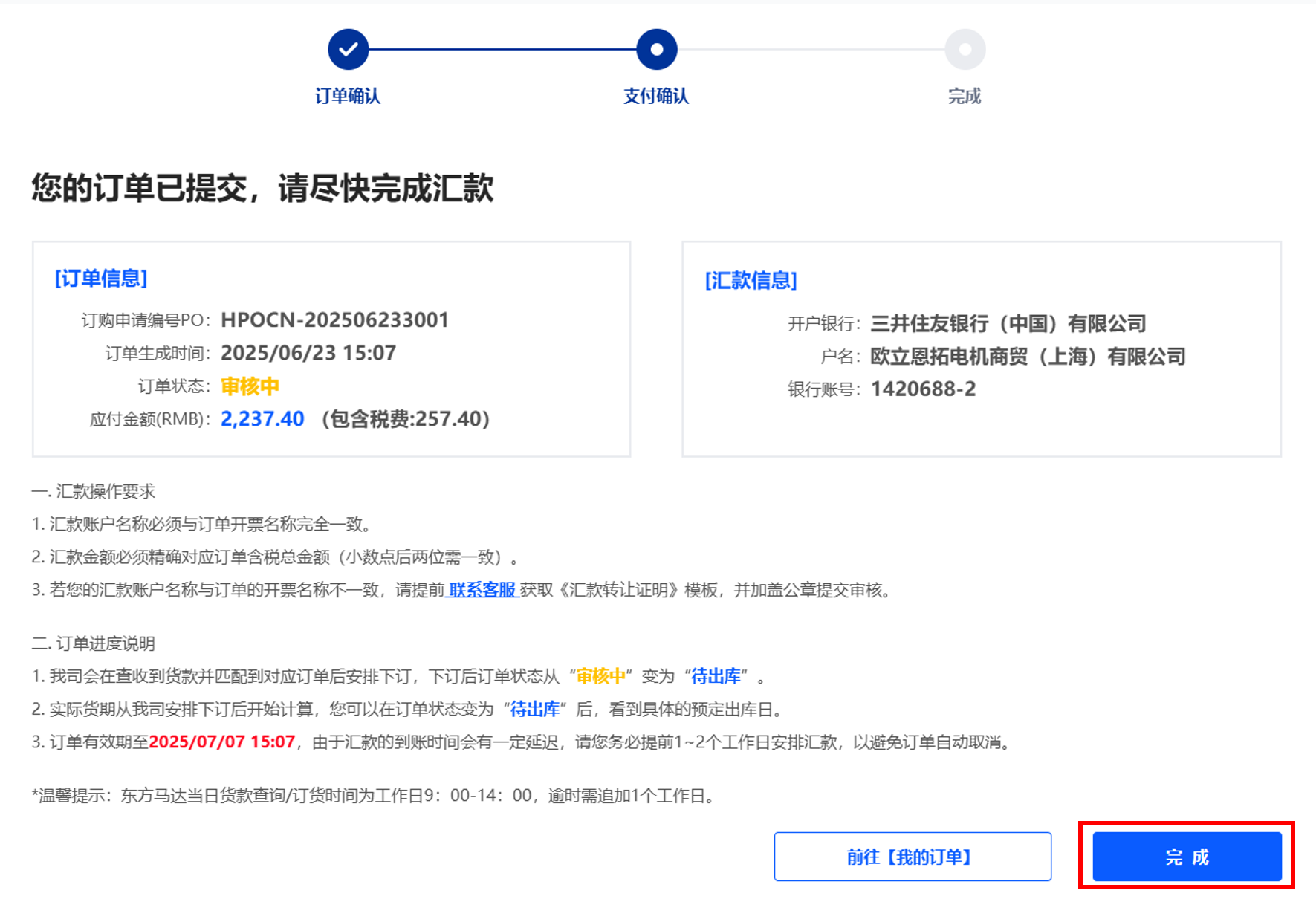1316x902 pixels.
Task: Click the grey 完成 step label
Action: [x=965, y=96]
